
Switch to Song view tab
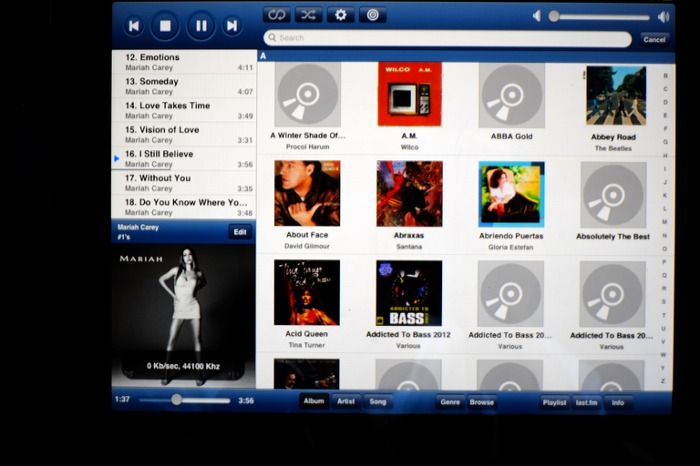pos(378,401)
